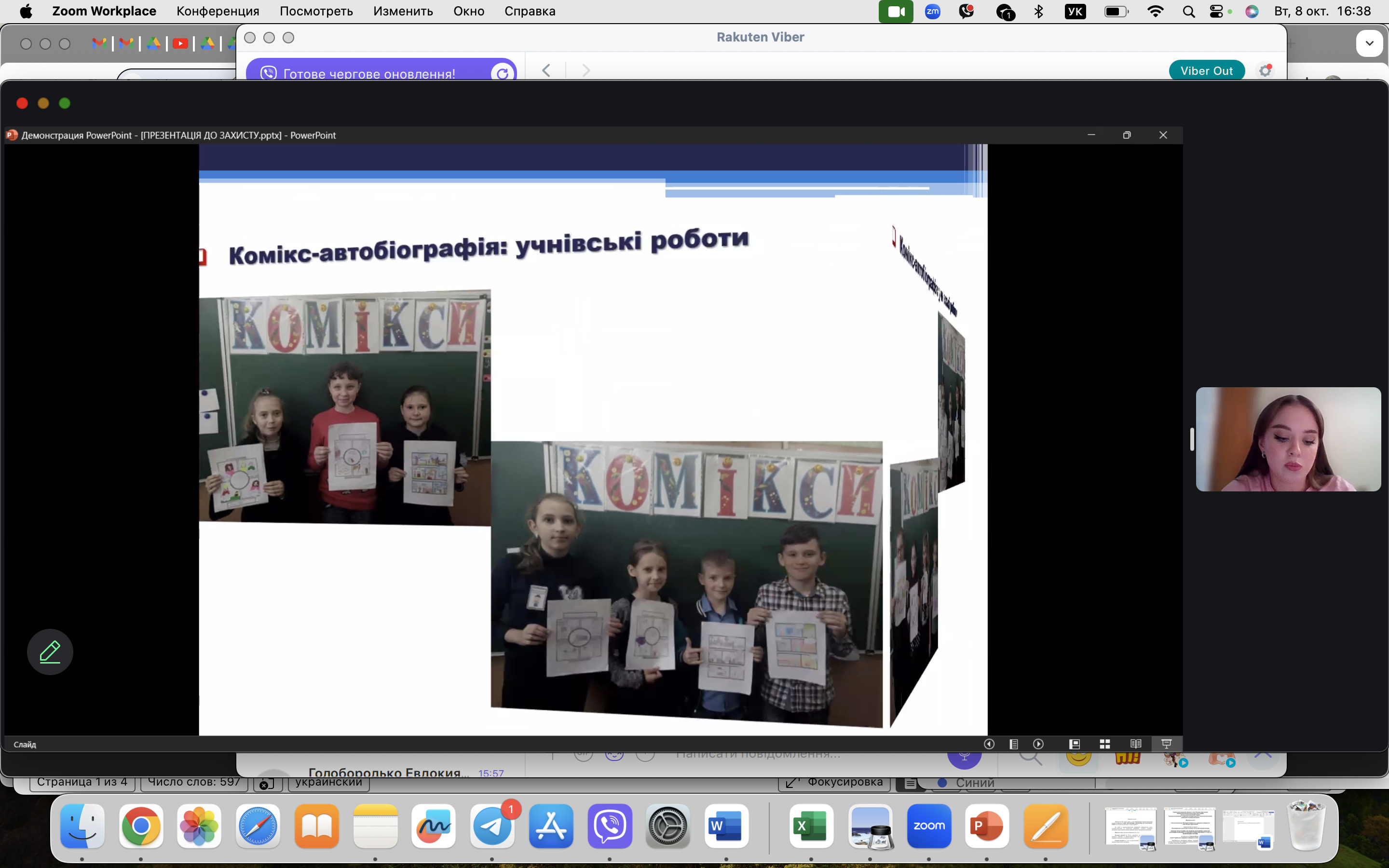Switch PowerPoint to Reading view
Viewport: 1389px width, 868px height.
1135,744
